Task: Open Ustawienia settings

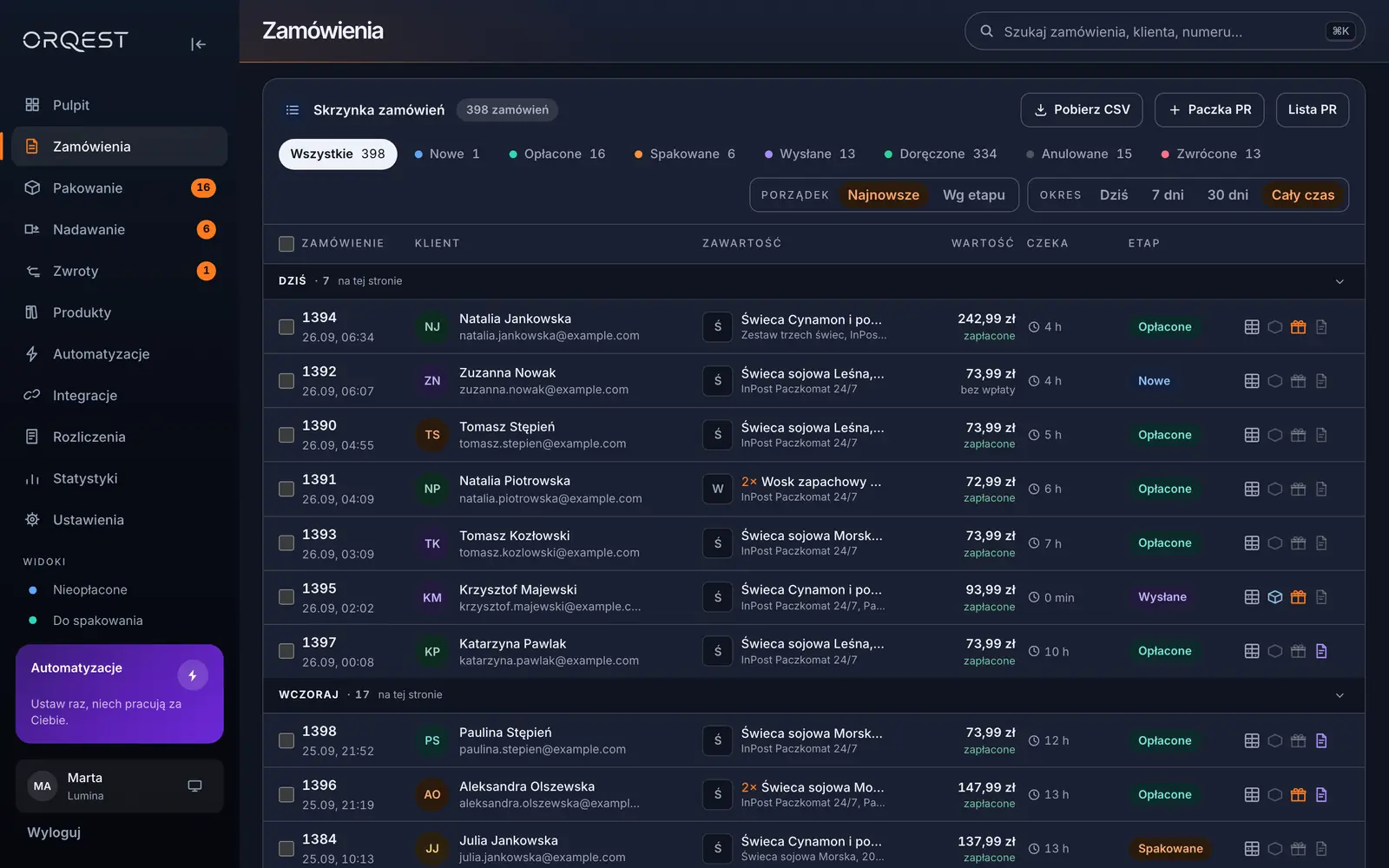Action: click(x=120, y=520)
